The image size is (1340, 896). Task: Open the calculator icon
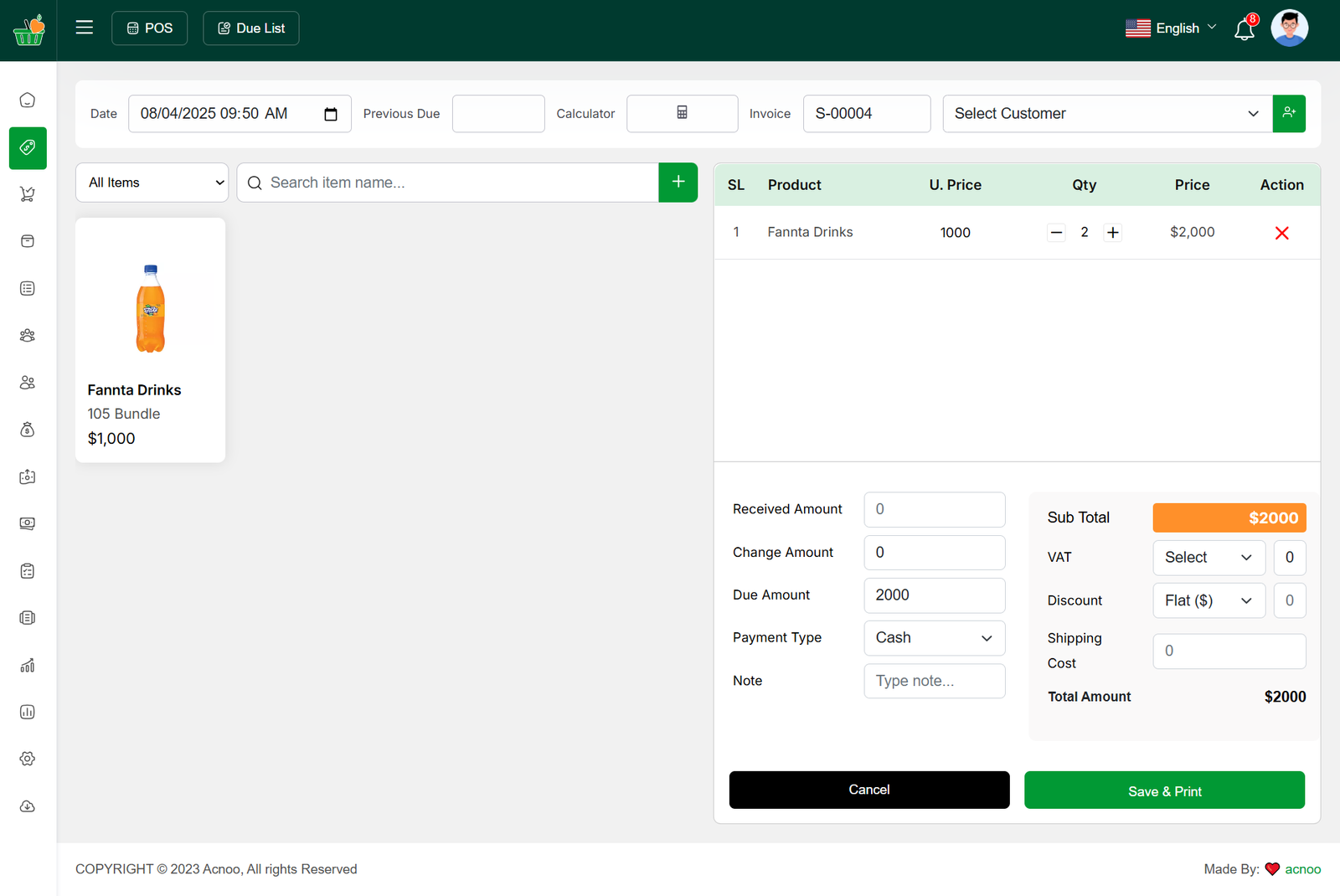[x=682, y=113]
